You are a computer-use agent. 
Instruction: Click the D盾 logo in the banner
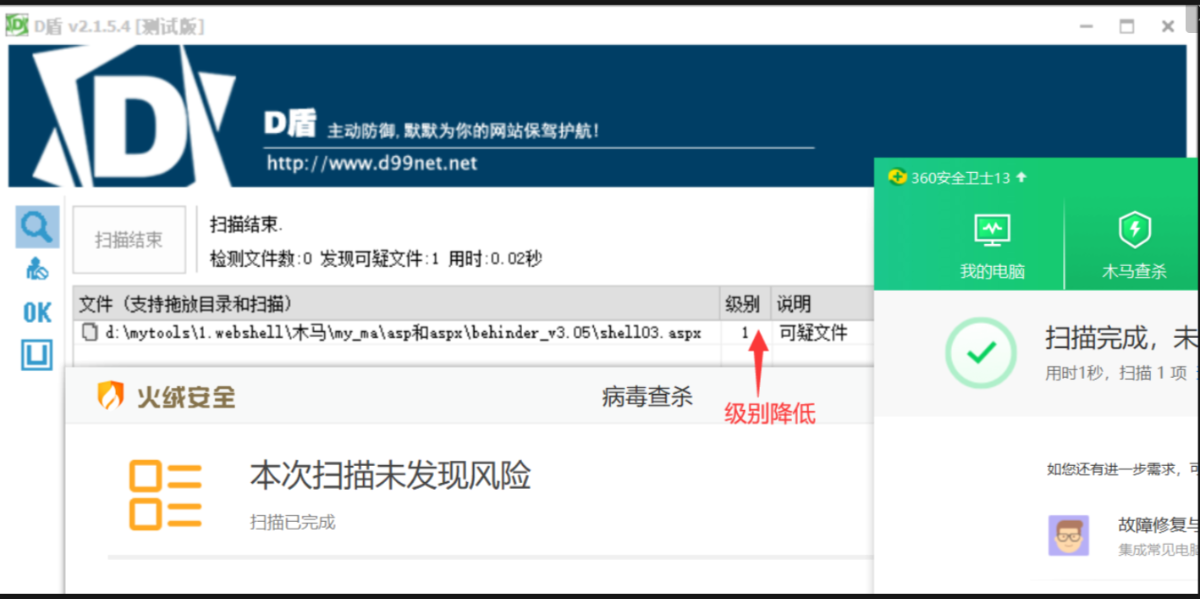tap(135, 118)
